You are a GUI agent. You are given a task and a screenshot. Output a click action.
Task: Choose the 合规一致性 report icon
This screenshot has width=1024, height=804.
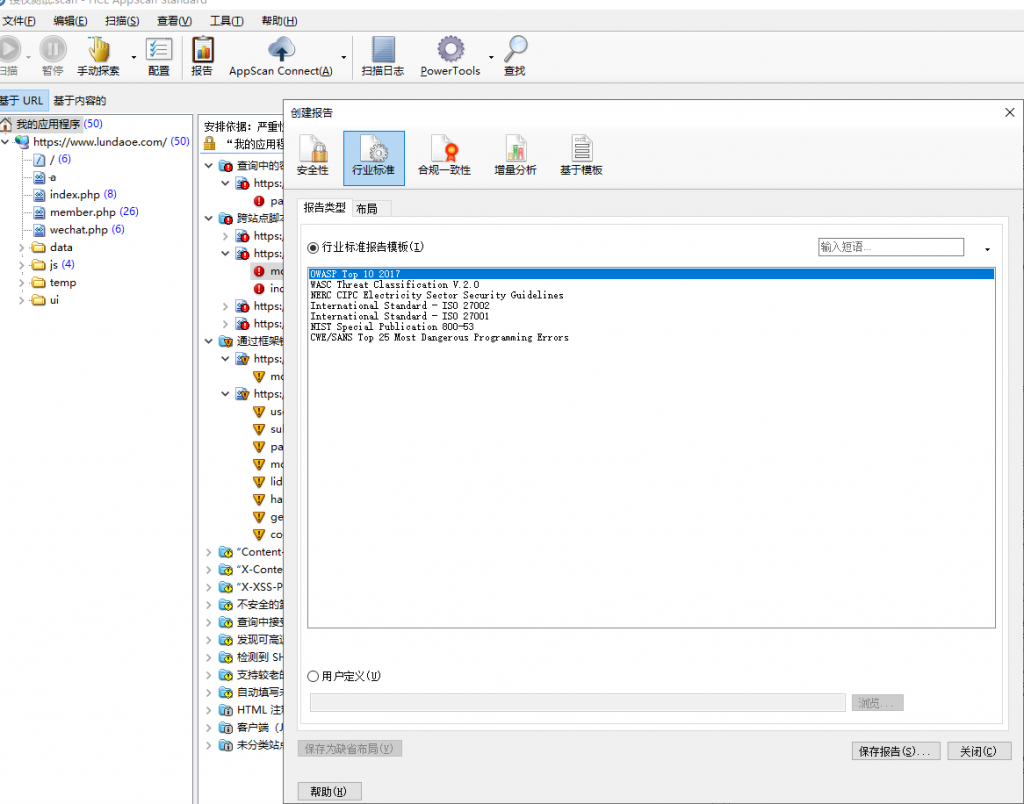444,157
